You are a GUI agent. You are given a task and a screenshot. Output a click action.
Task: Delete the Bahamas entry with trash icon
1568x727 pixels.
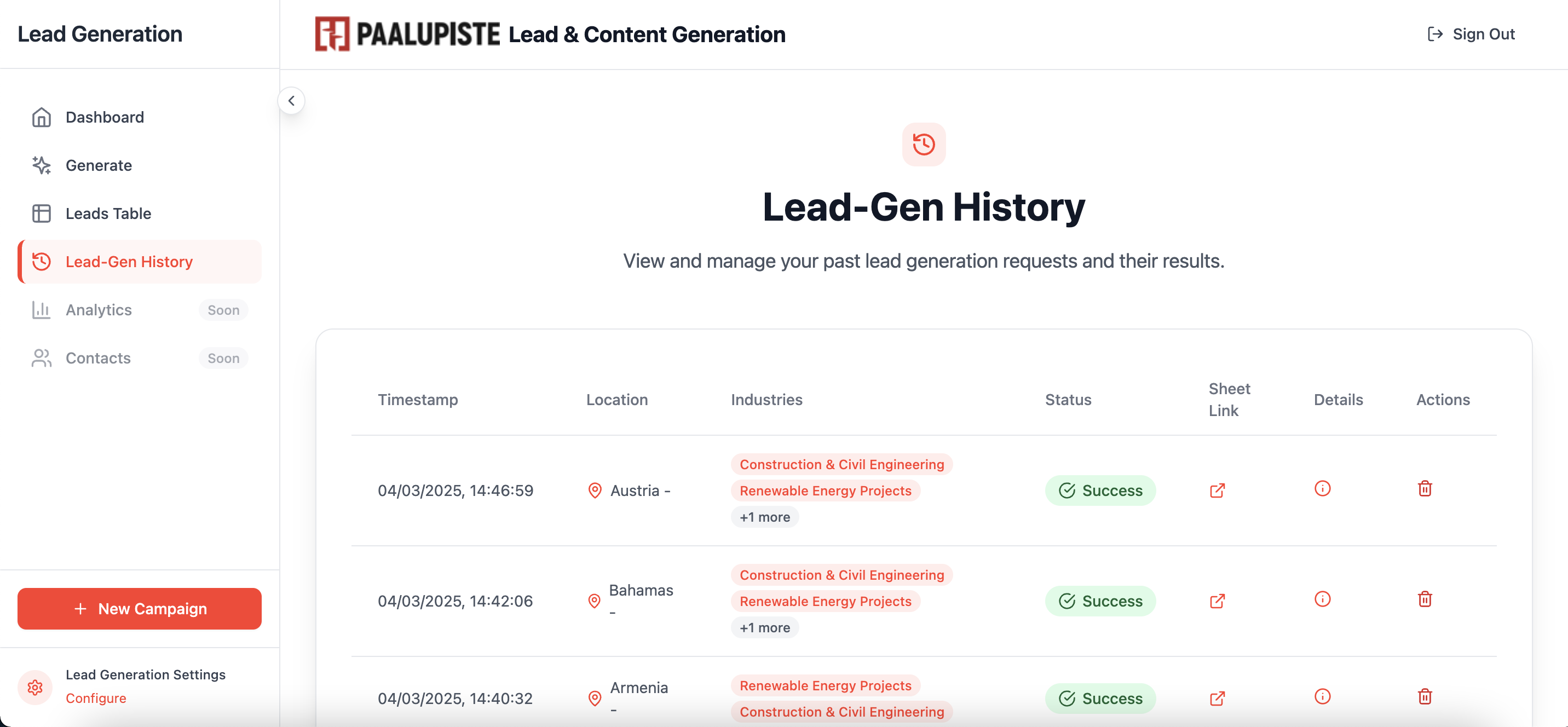pos(1425,599)
